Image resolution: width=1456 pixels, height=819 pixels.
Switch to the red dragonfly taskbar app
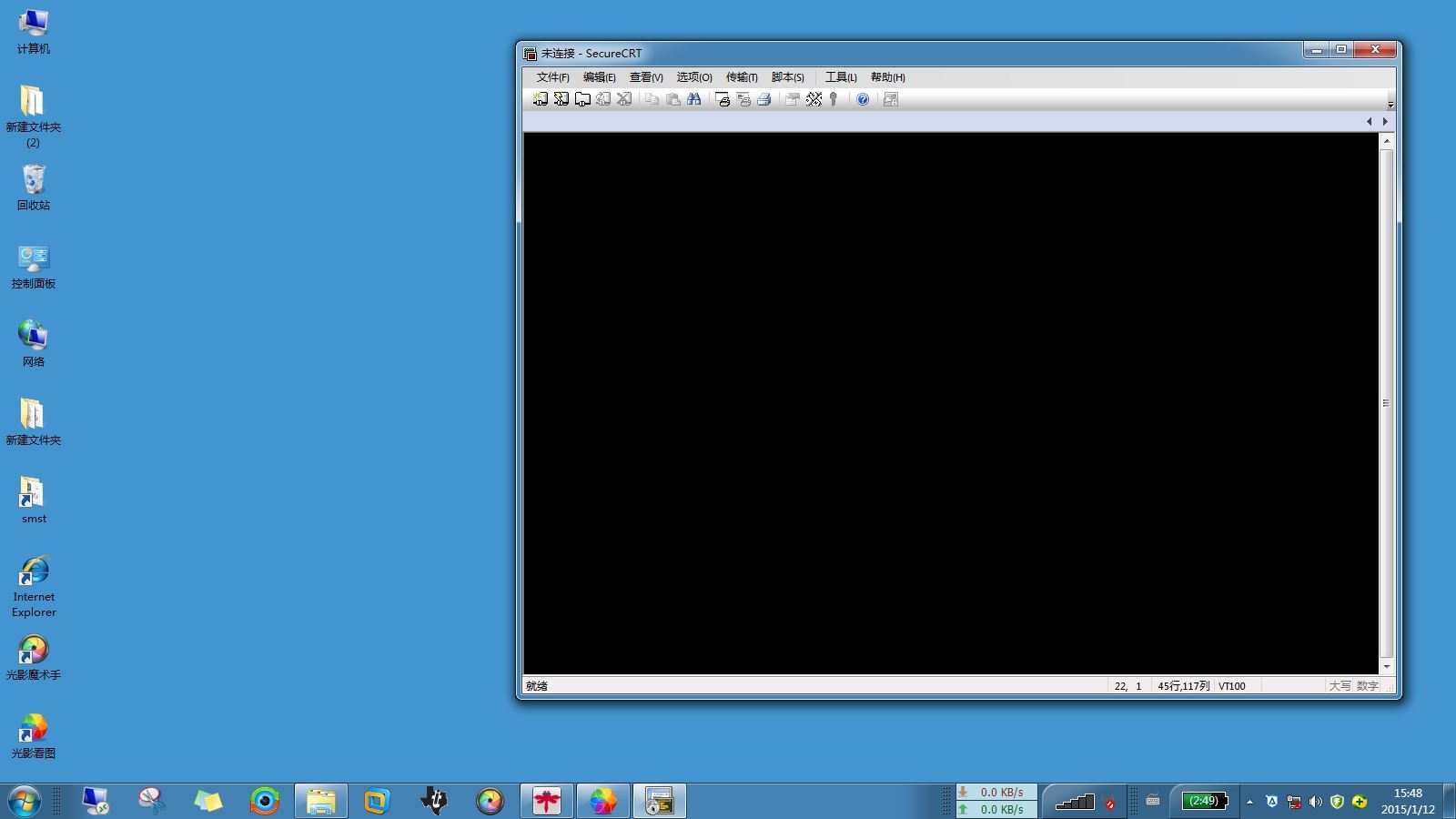point(547,801)
